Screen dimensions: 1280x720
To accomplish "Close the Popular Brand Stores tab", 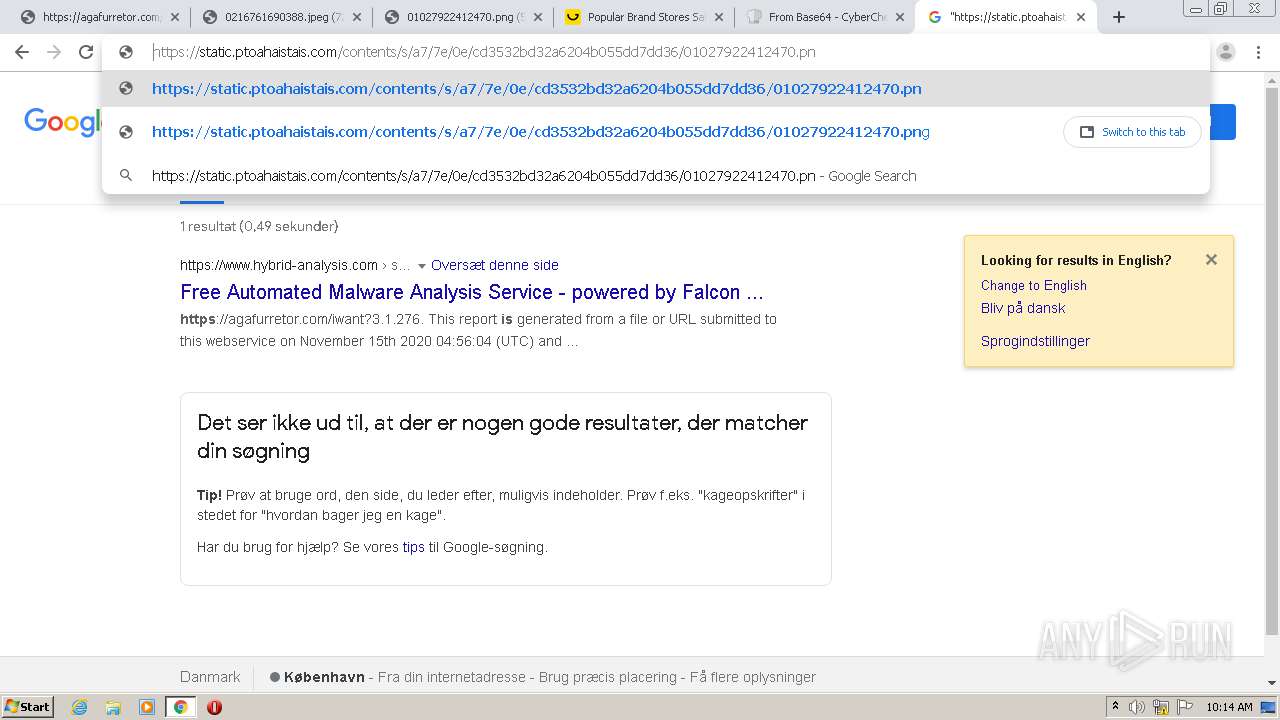I will pyautogui.click(x=719, y=17).
